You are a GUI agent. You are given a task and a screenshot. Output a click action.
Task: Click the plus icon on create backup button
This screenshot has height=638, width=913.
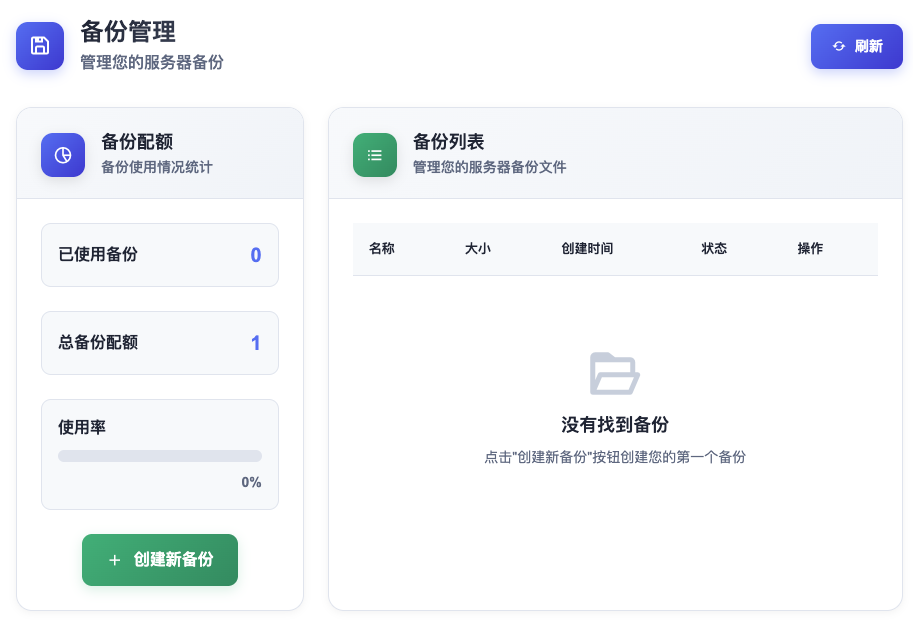[114, 560]
